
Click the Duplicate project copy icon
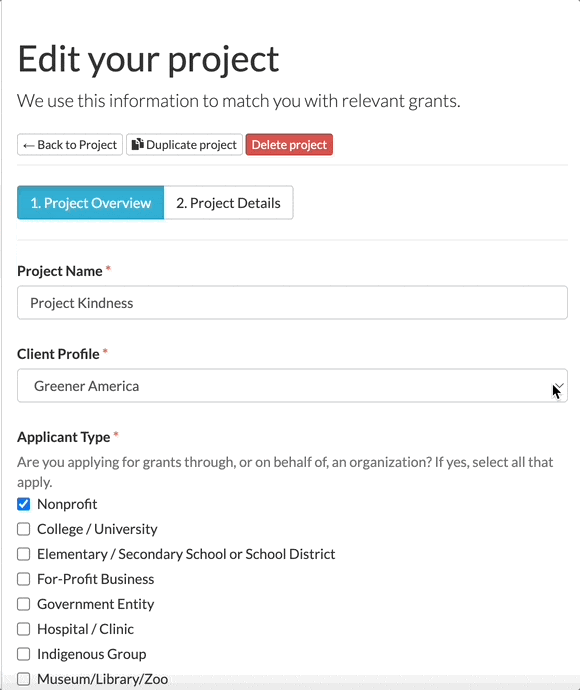[138, 144]
